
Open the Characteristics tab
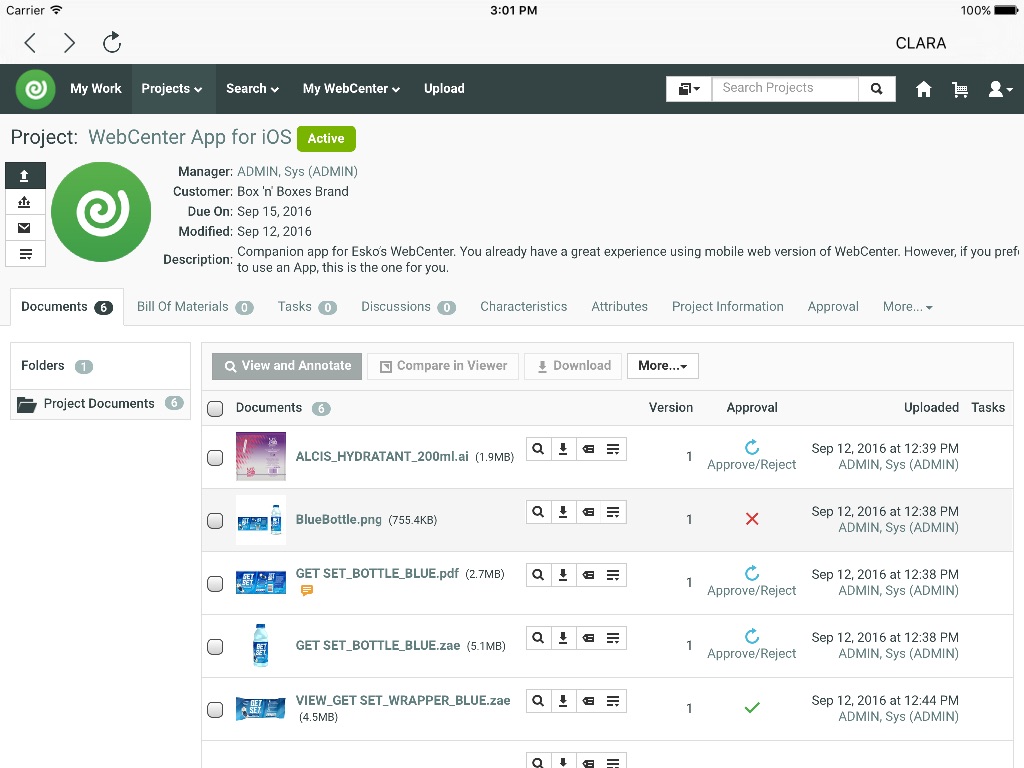pyautogui.click(x=523, y=307)
